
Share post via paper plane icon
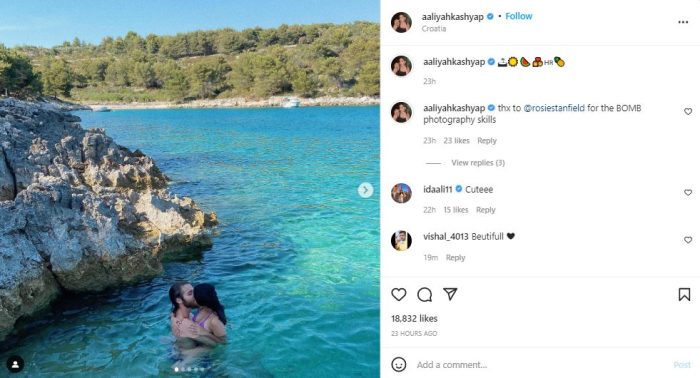pos(450,294)
